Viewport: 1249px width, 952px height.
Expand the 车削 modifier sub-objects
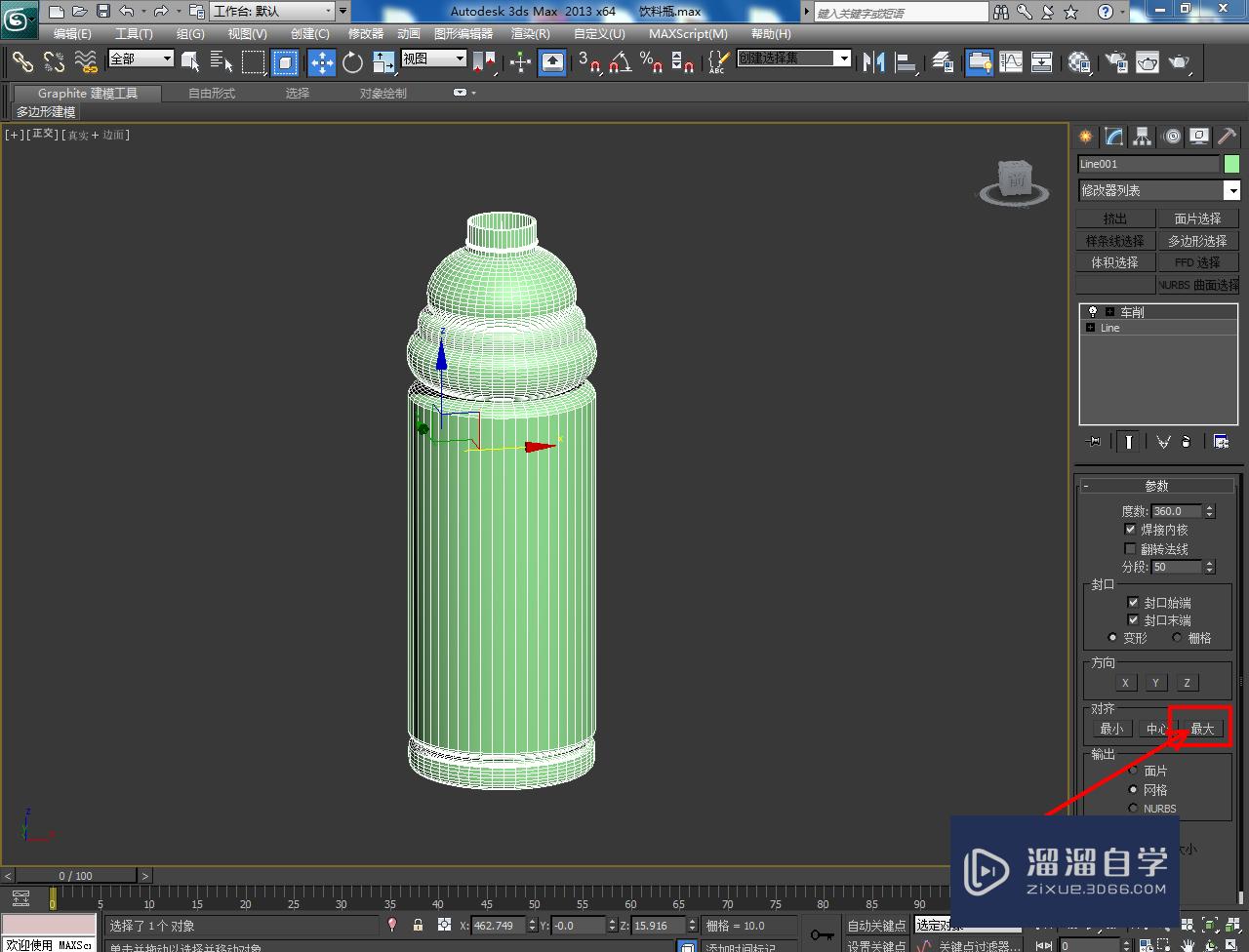[1110, 312]
